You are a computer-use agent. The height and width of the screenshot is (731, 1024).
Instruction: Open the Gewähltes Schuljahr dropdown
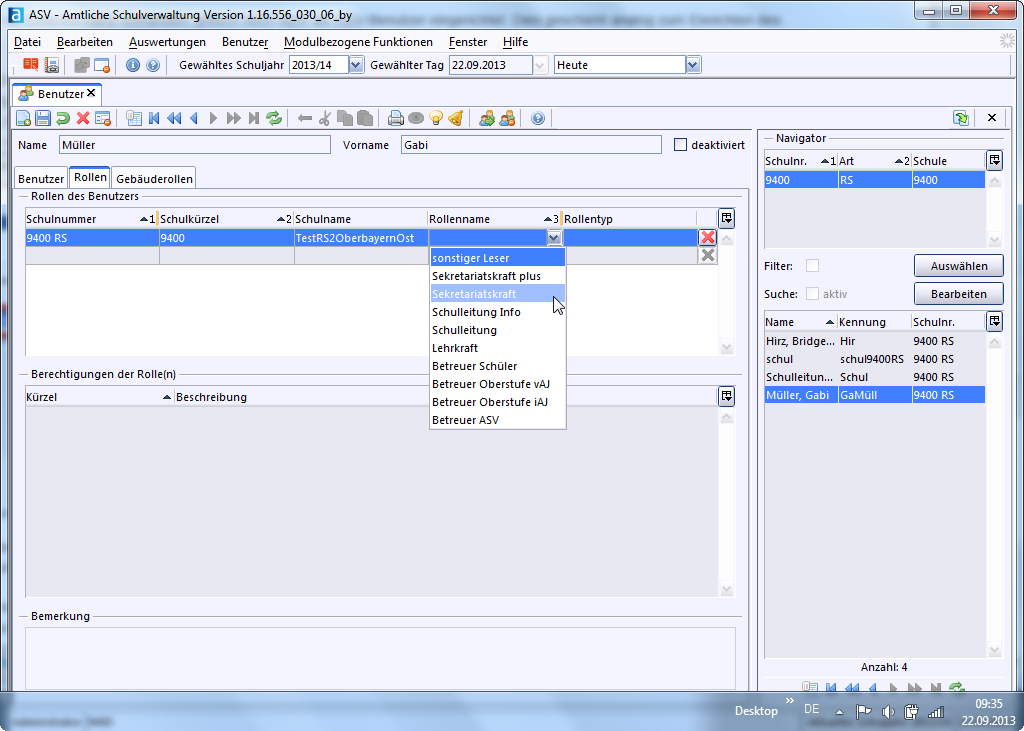click(356, 65)
